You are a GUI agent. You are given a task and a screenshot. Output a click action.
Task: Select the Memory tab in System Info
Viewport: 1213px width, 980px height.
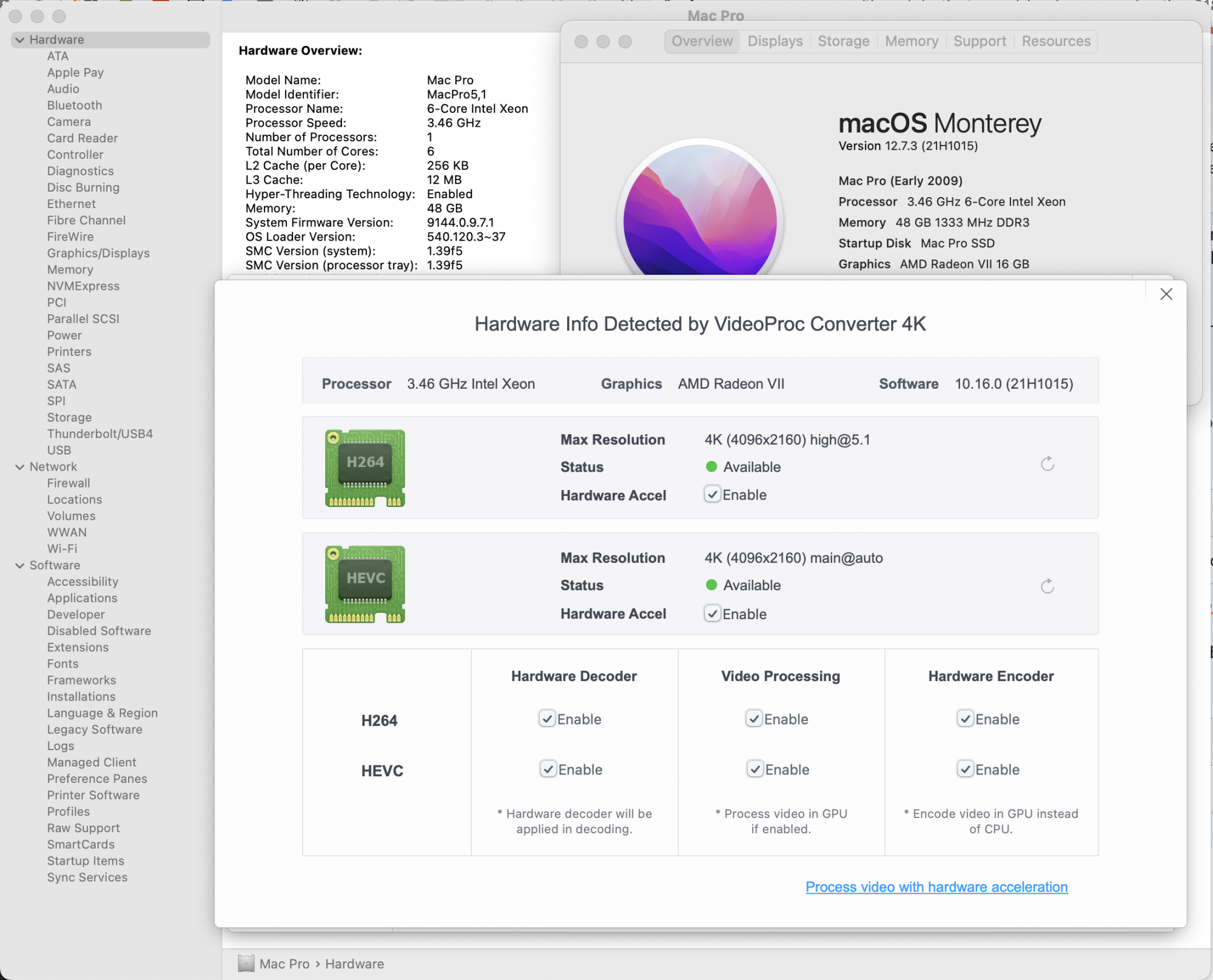pyautogui.click(x=910, y=40)
